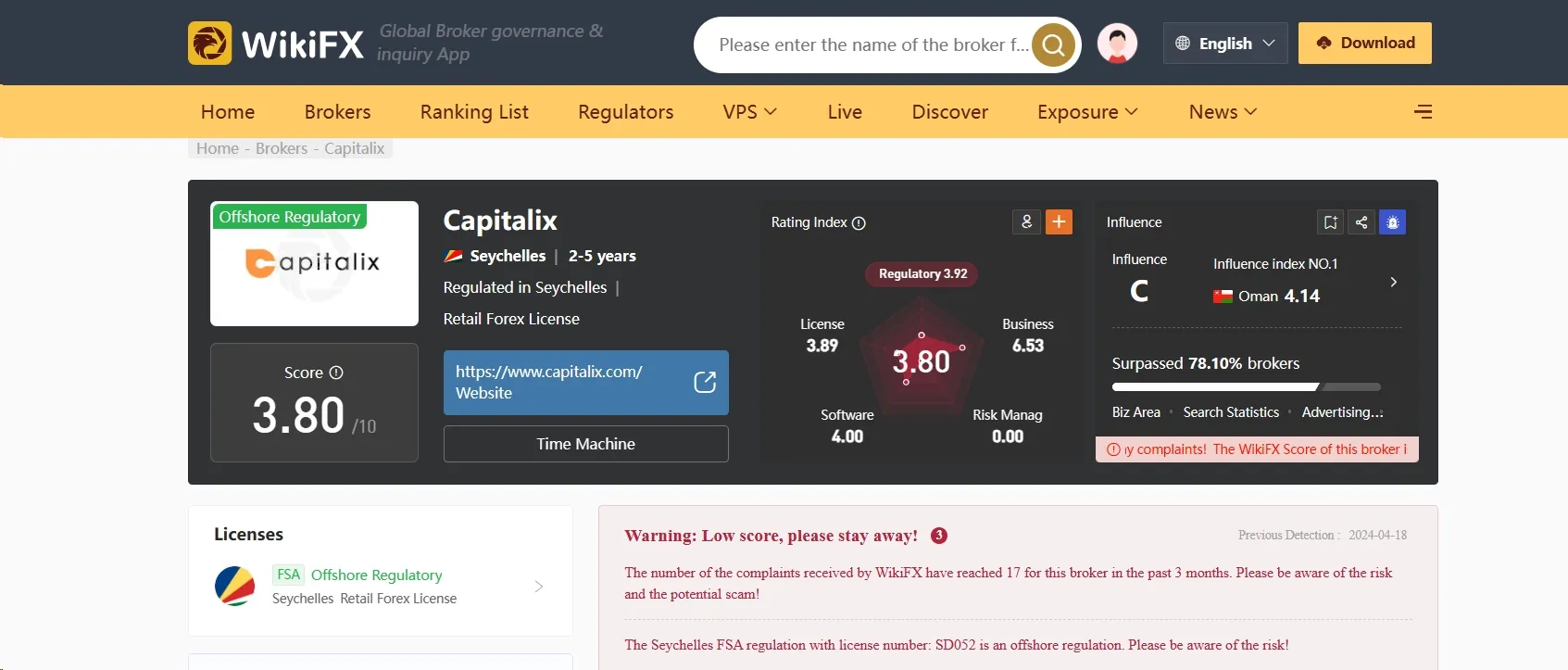Image resolution: width=1568 pixels, height=670 pixels.
Task: Click the Surpassed brokers progress bar
Action: 1247,387
